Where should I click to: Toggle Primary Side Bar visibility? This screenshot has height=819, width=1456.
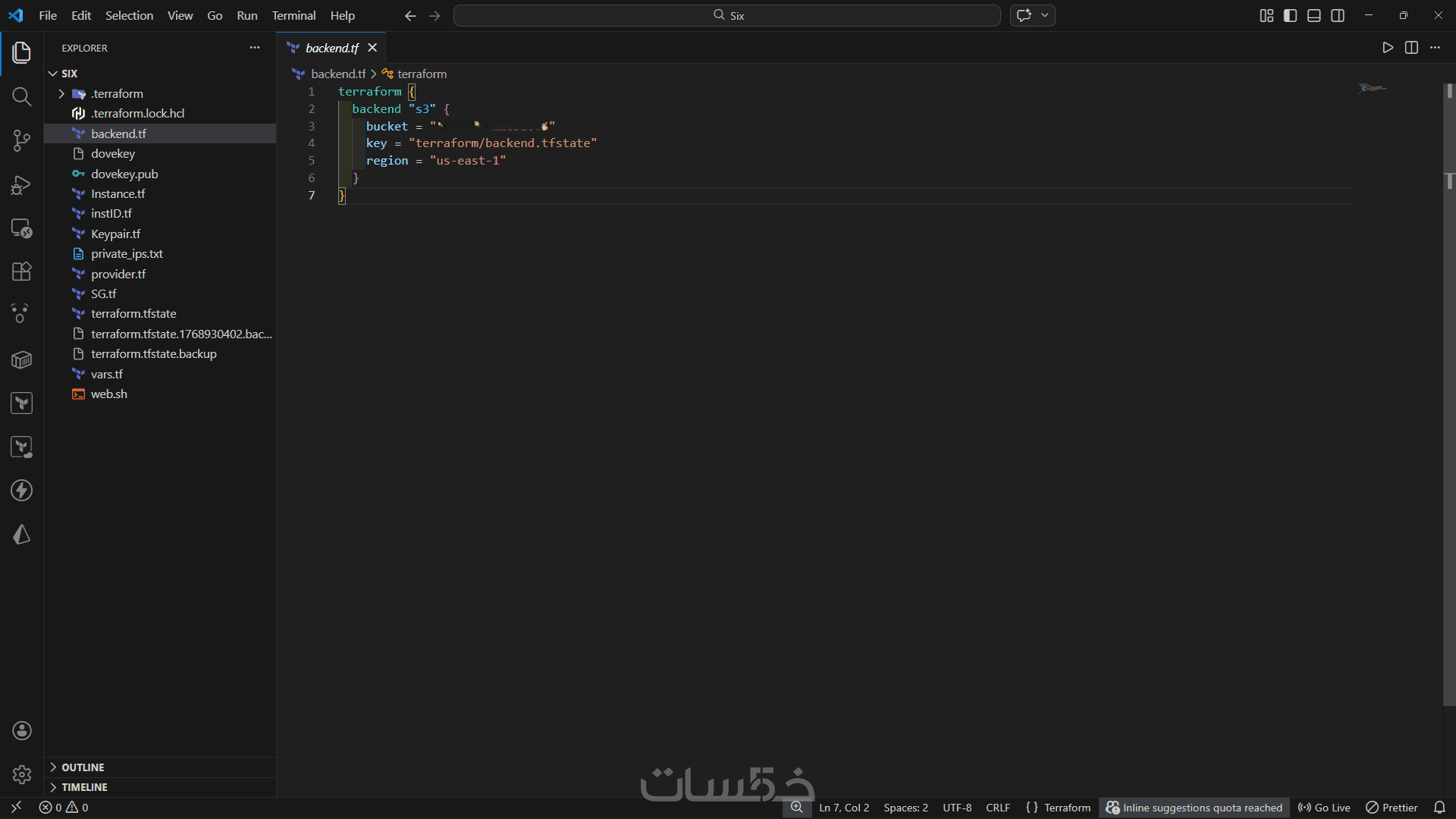pyautogui.click(x=1290, y=16)
